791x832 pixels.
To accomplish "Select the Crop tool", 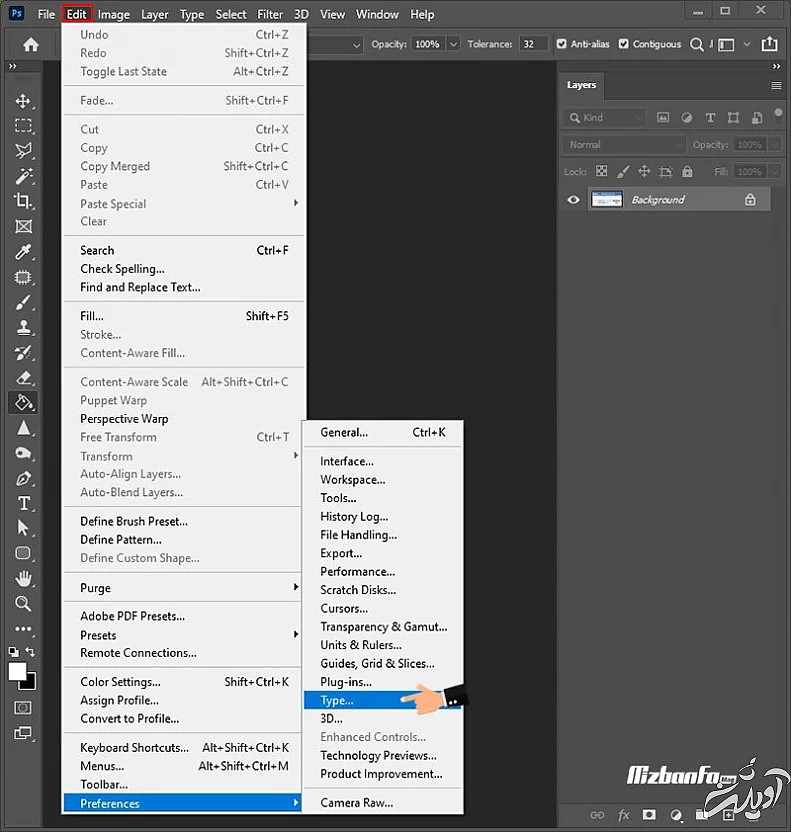I will point(23,201).
